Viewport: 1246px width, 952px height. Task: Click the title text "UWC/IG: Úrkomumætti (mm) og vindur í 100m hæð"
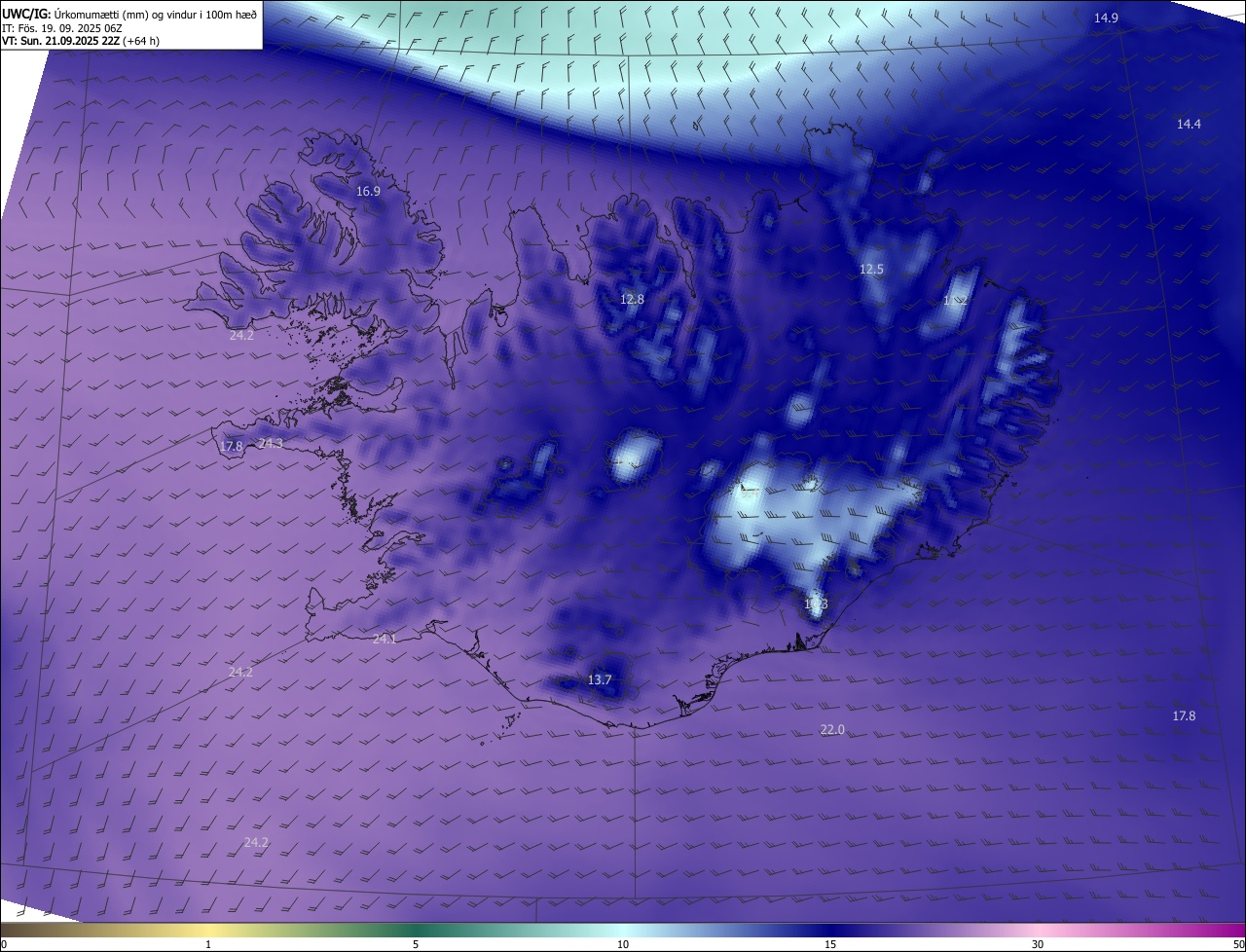tap(130, 14)
